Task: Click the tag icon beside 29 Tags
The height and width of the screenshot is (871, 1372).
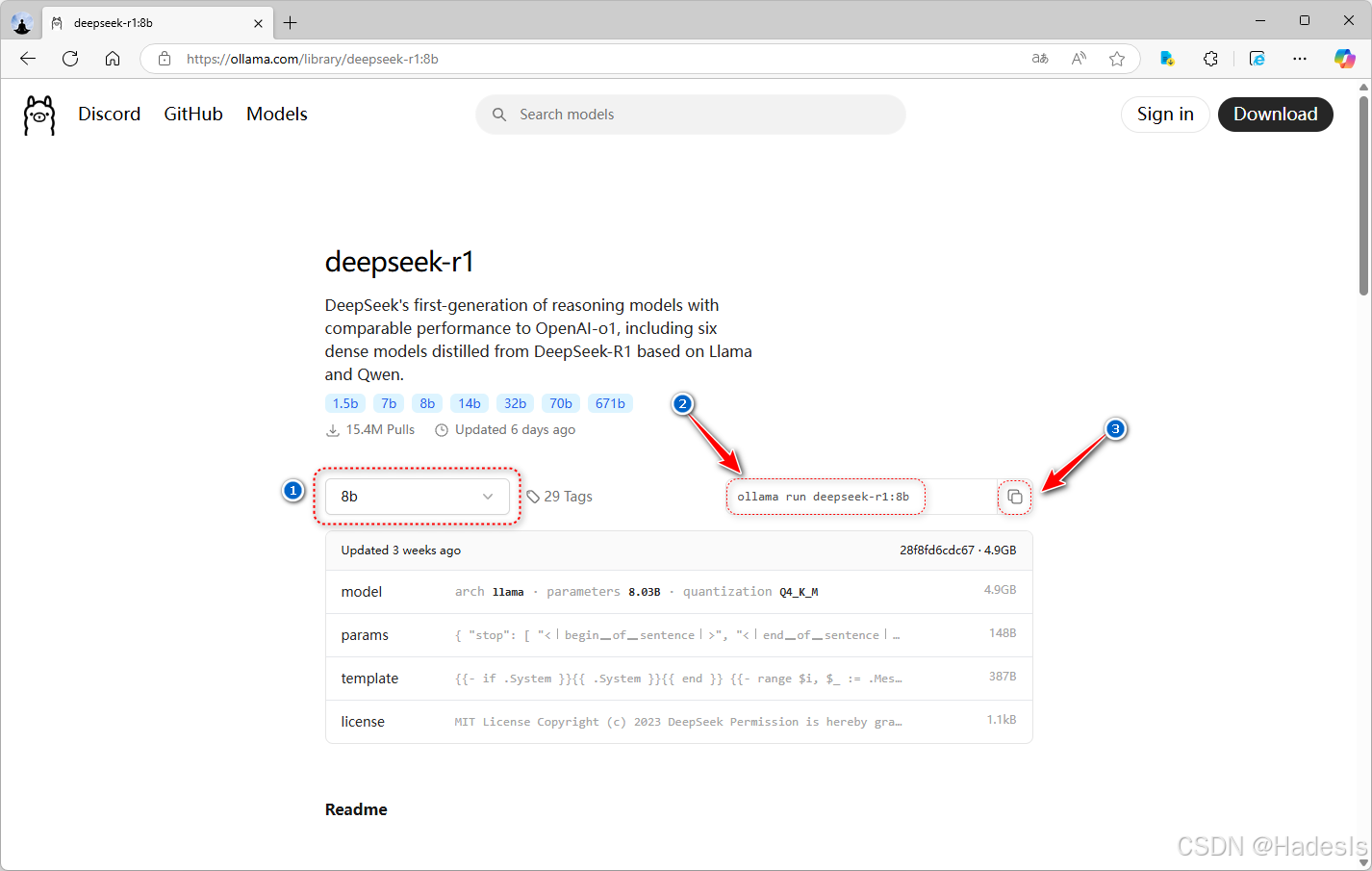Action: point(533,497)
